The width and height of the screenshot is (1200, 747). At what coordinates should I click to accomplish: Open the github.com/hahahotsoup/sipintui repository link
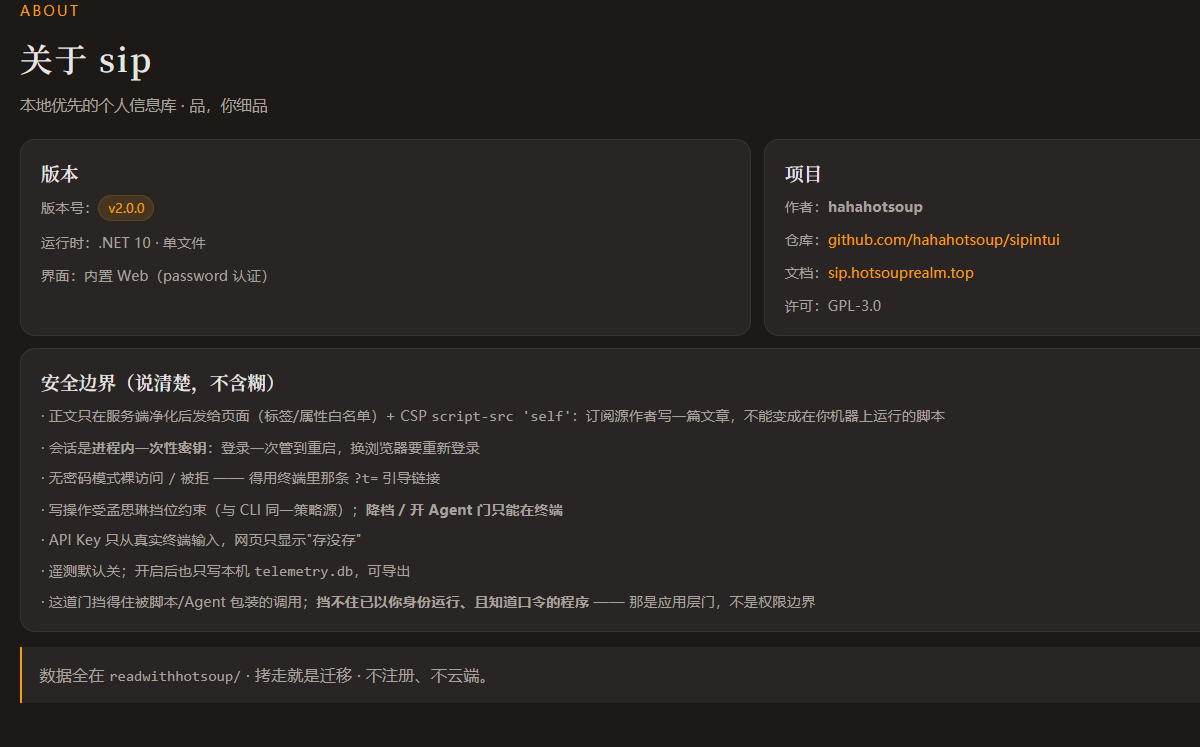943,240
